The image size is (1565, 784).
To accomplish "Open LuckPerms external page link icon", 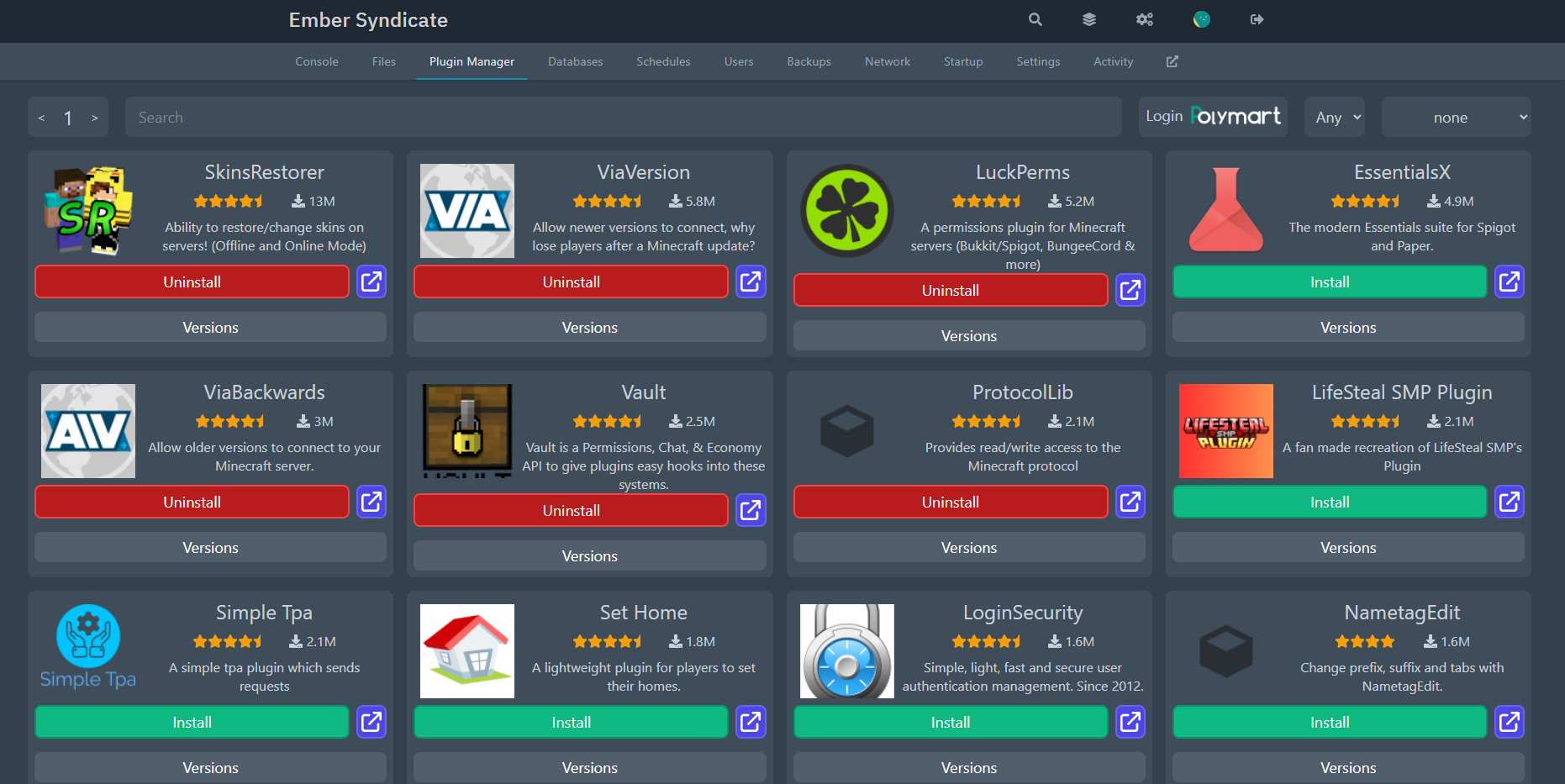I will pos(1130,290).
